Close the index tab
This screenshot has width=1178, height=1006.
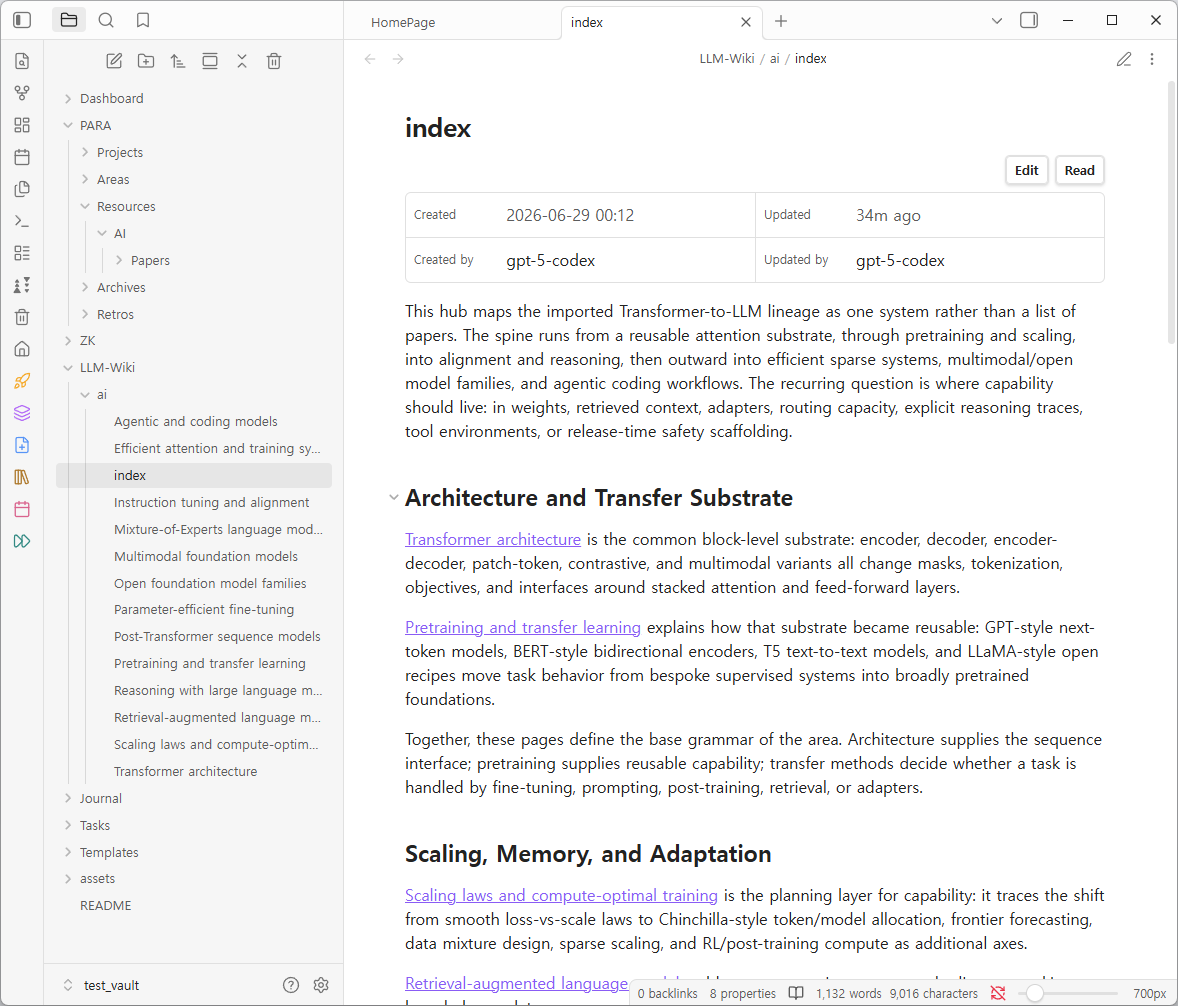click(x=745, y=23)
